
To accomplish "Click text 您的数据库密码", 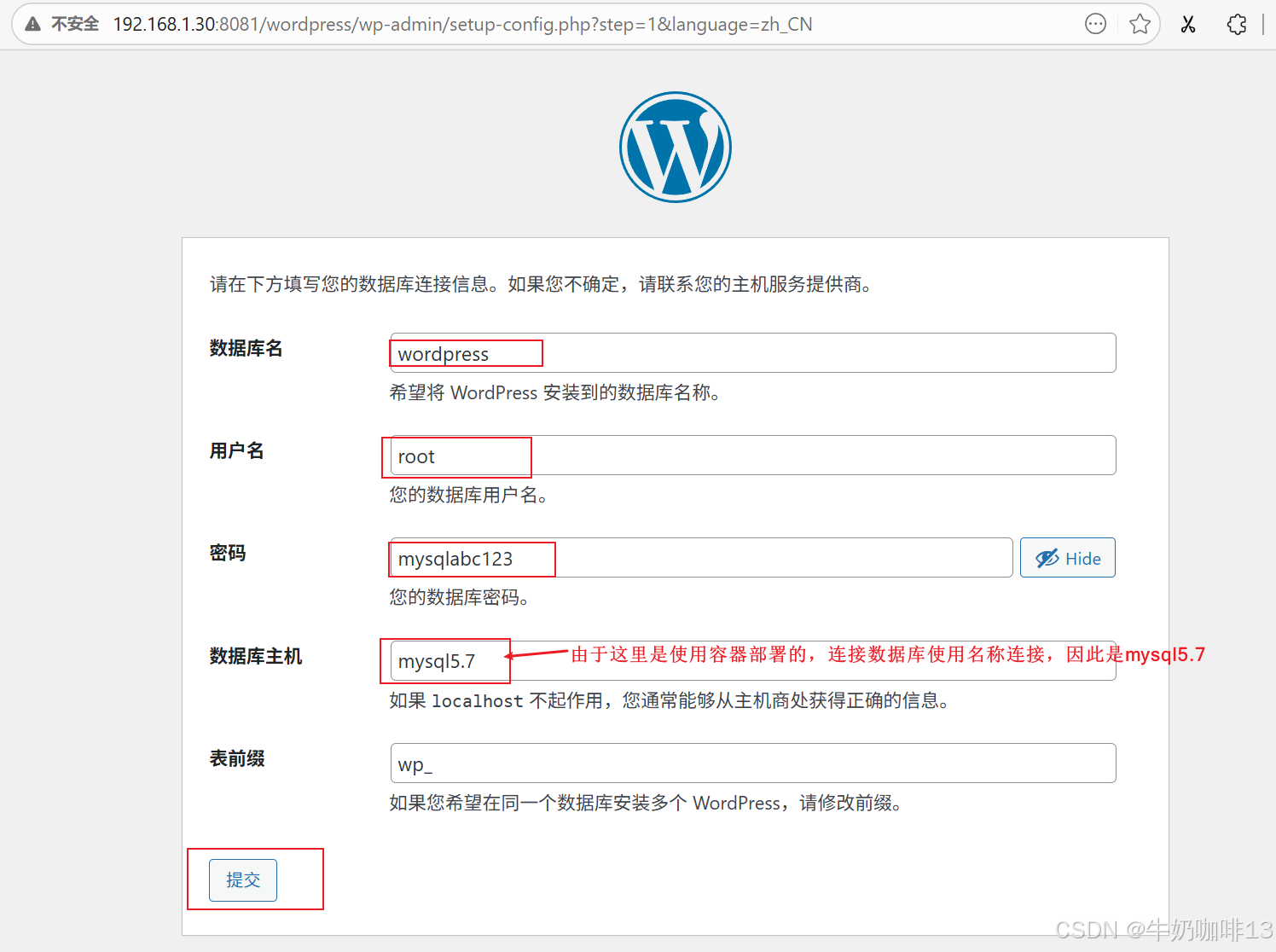I will [459, 597].
